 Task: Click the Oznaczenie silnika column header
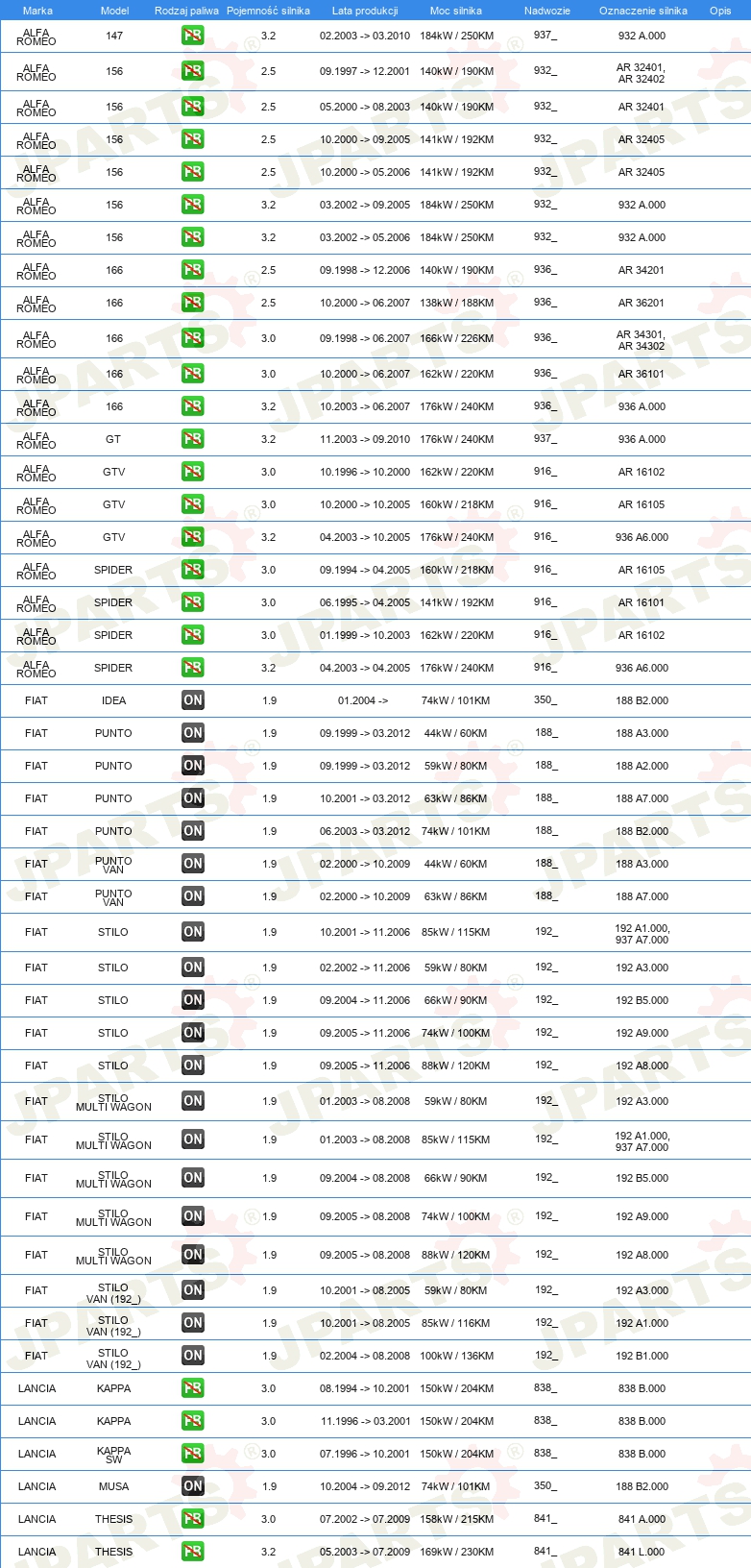click(643, 11)
